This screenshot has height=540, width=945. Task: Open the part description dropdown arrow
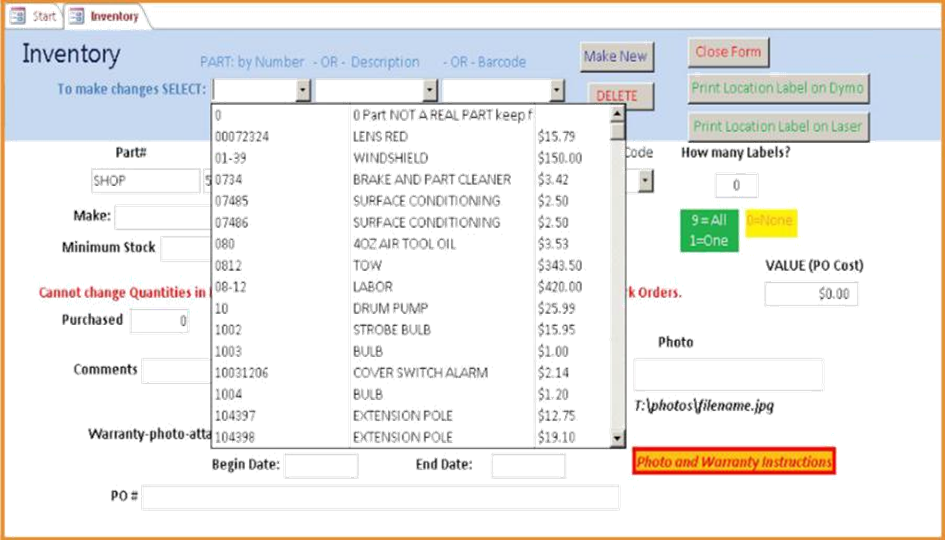tap(430, 91)
